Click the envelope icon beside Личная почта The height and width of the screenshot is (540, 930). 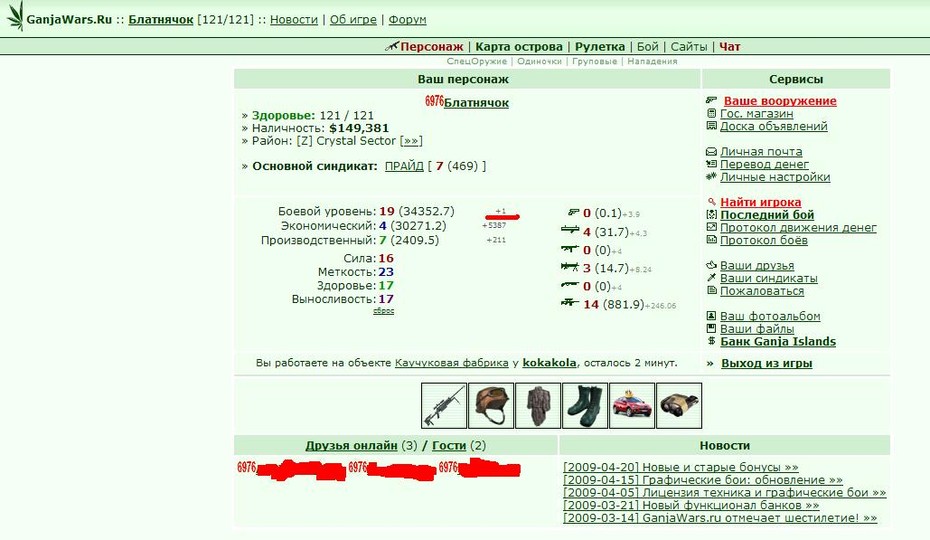point(712,151)
